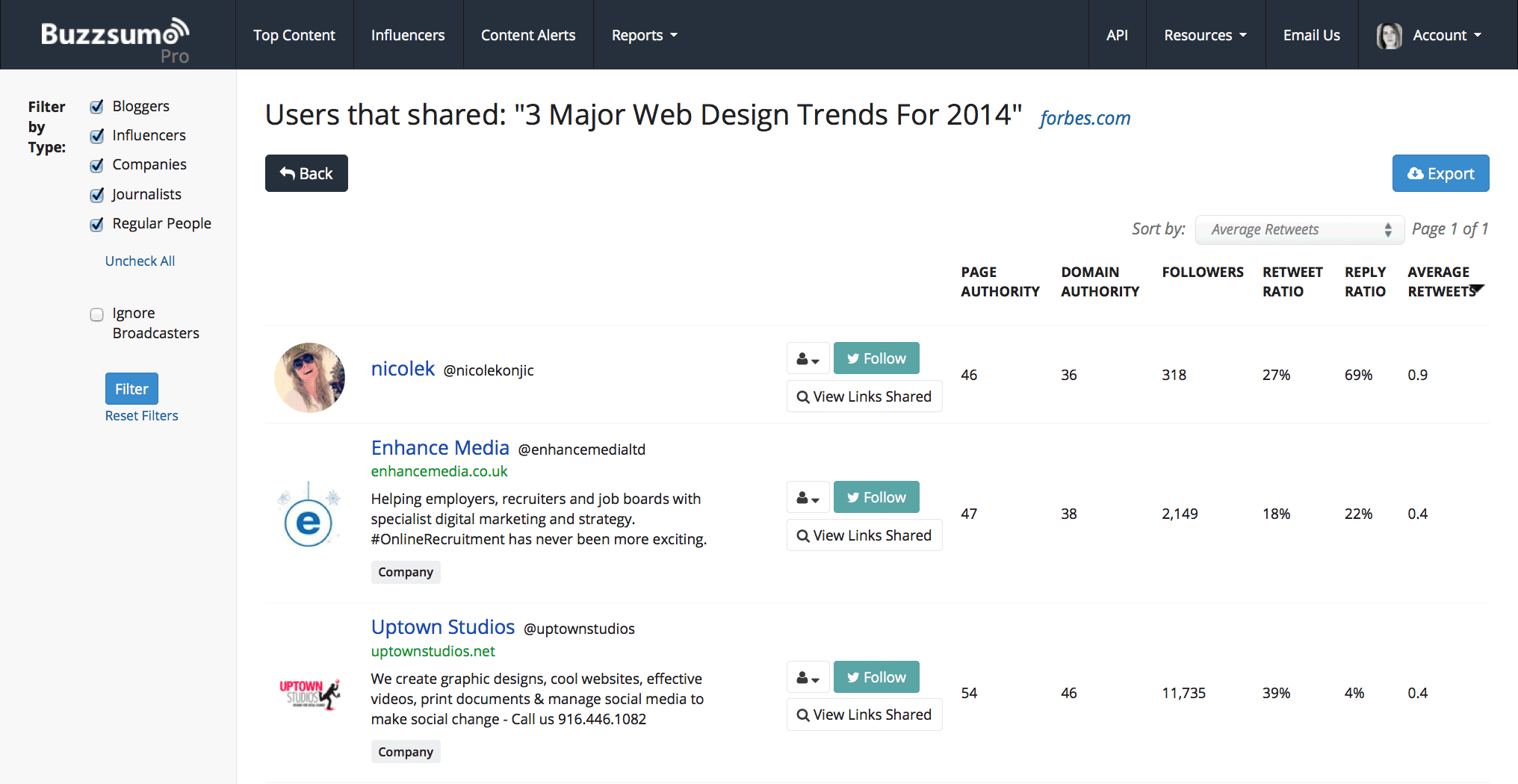Viewport: 1518px width, 784px height.
Task: Click the Company tag under Uptown Studios
Action: coord(406,752)
